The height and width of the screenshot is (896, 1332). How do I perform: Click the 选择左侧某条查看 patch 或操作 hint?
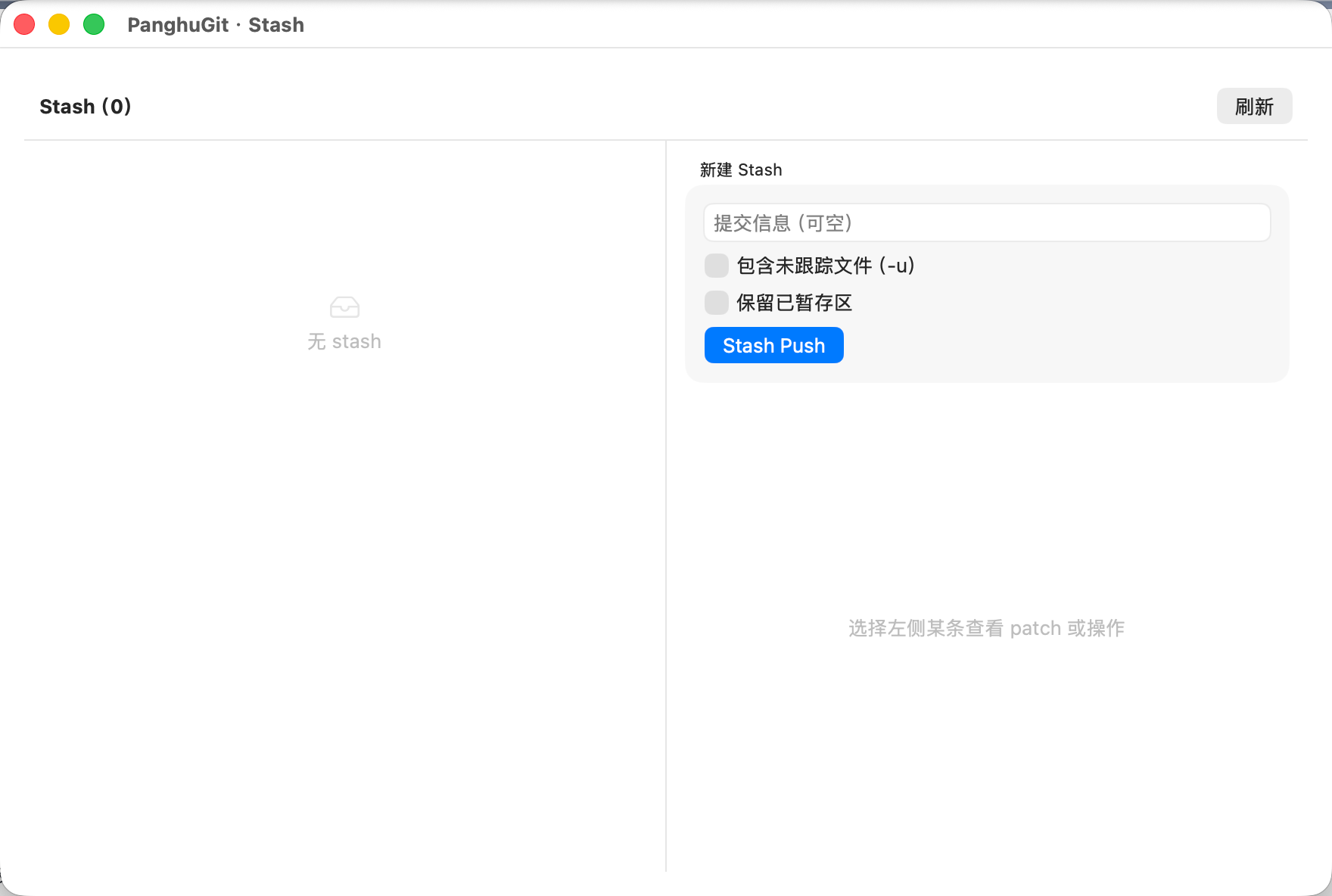(x=986, y=628)
